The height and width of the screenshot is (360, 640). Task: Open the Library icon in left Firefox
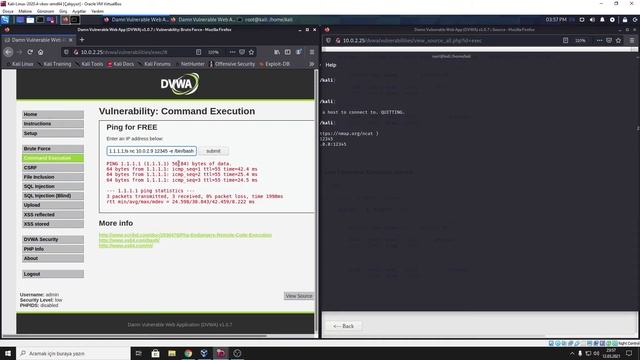coord(277,52)
